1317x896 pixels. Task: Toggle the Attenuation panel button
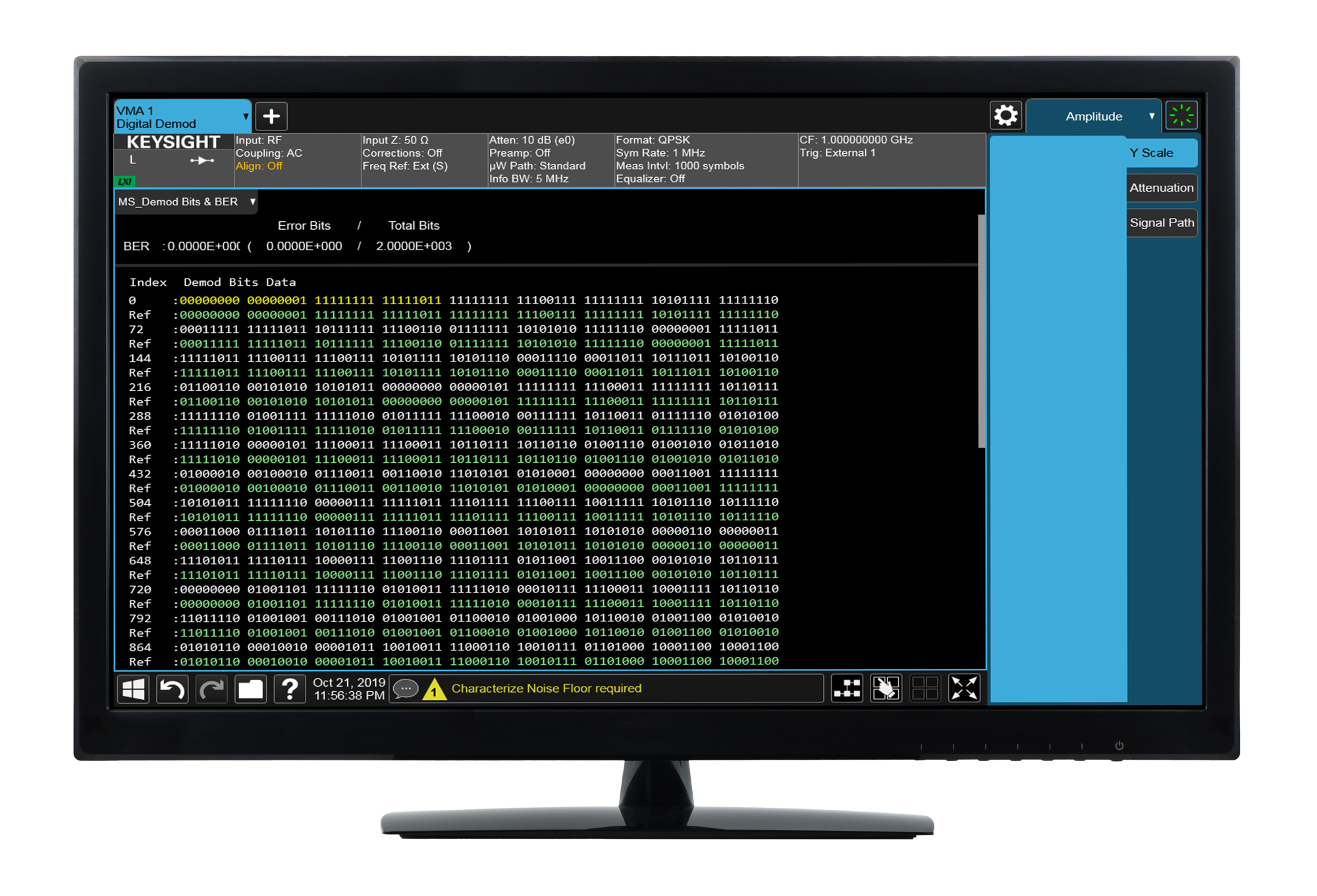(x=1161, y=188)
